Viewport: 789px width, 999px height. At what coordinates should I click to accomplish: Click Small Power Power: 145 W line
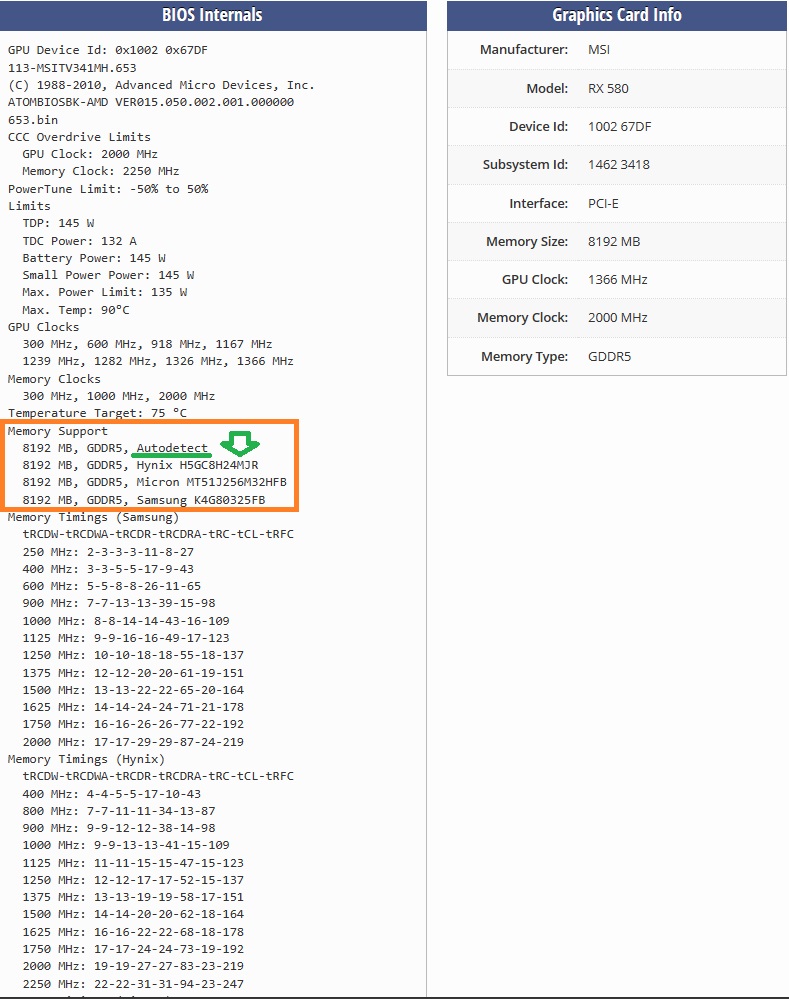[108, 275]
